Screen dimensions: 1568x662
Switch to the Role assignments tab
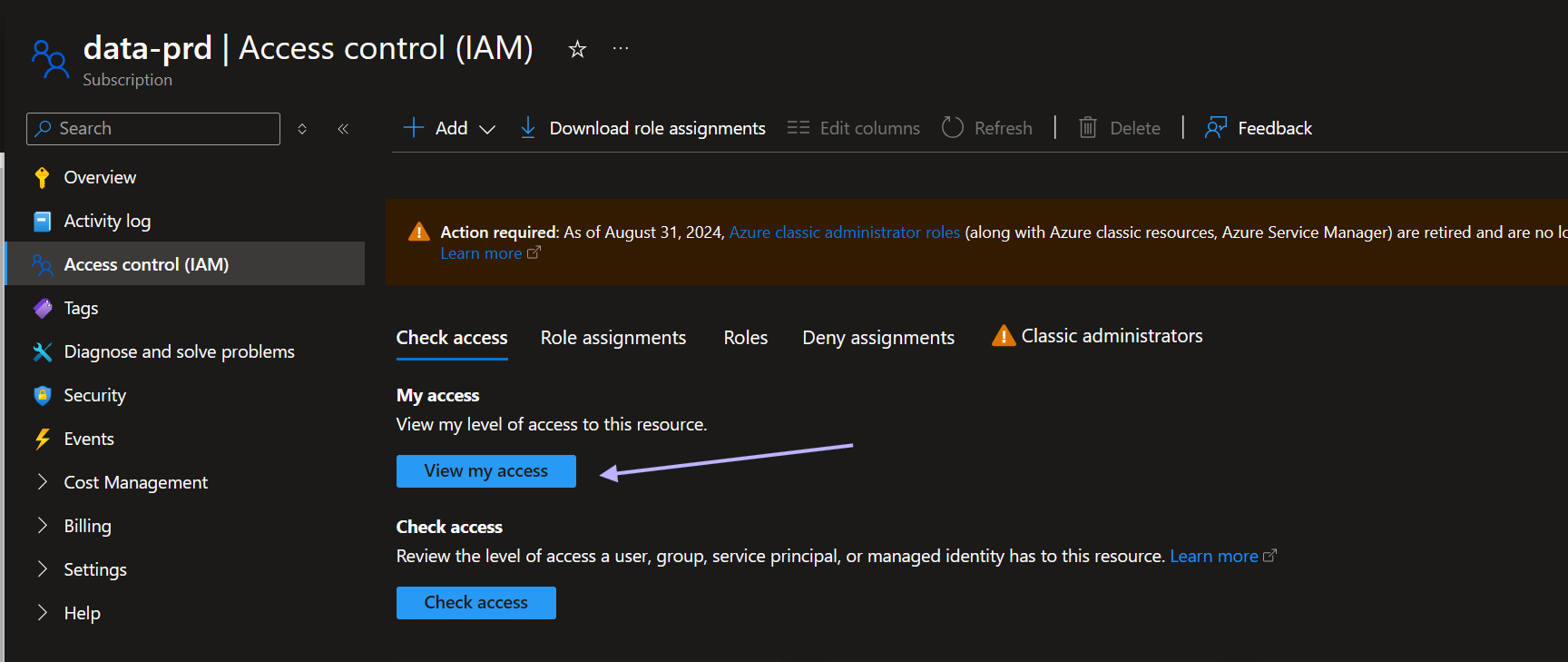[x=613, y=338]
